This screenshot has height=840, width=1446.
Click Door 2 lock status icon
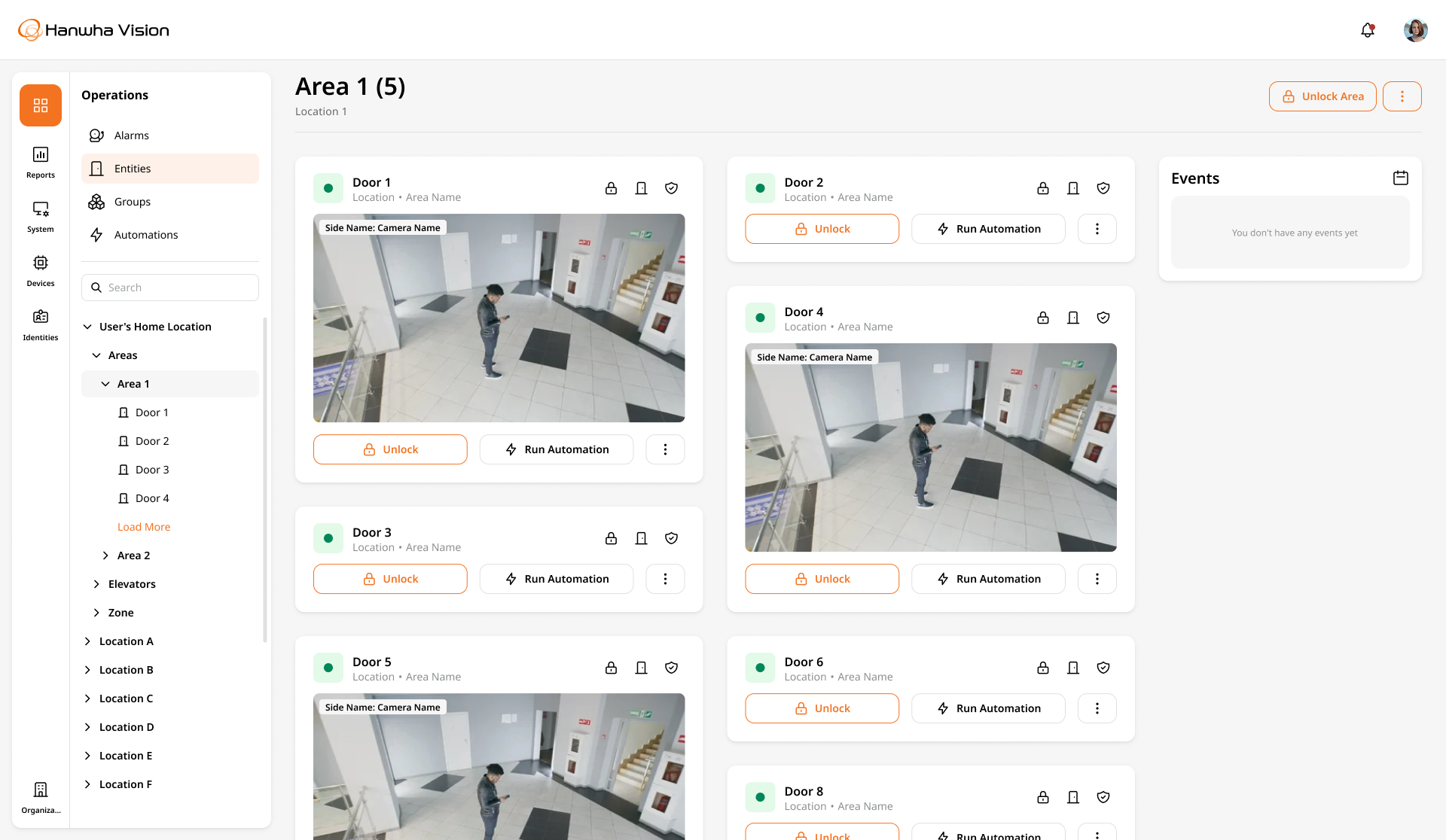pyautogui.click(x=1043, y=188)
